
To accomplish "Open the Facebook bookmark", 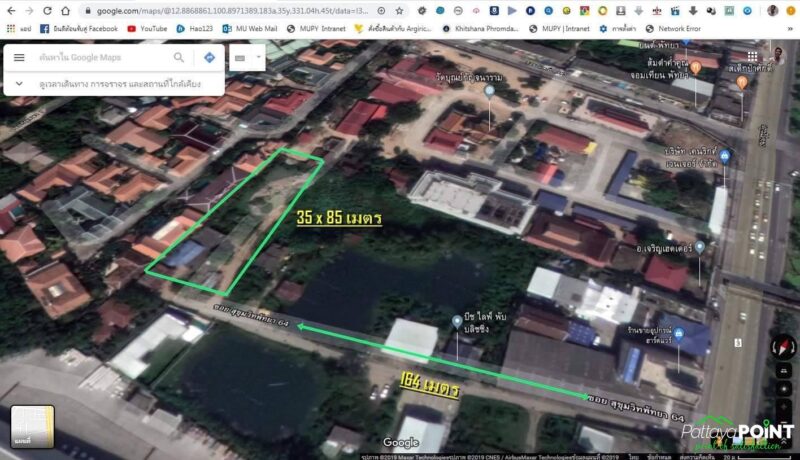I will click(x=78, y=29).
